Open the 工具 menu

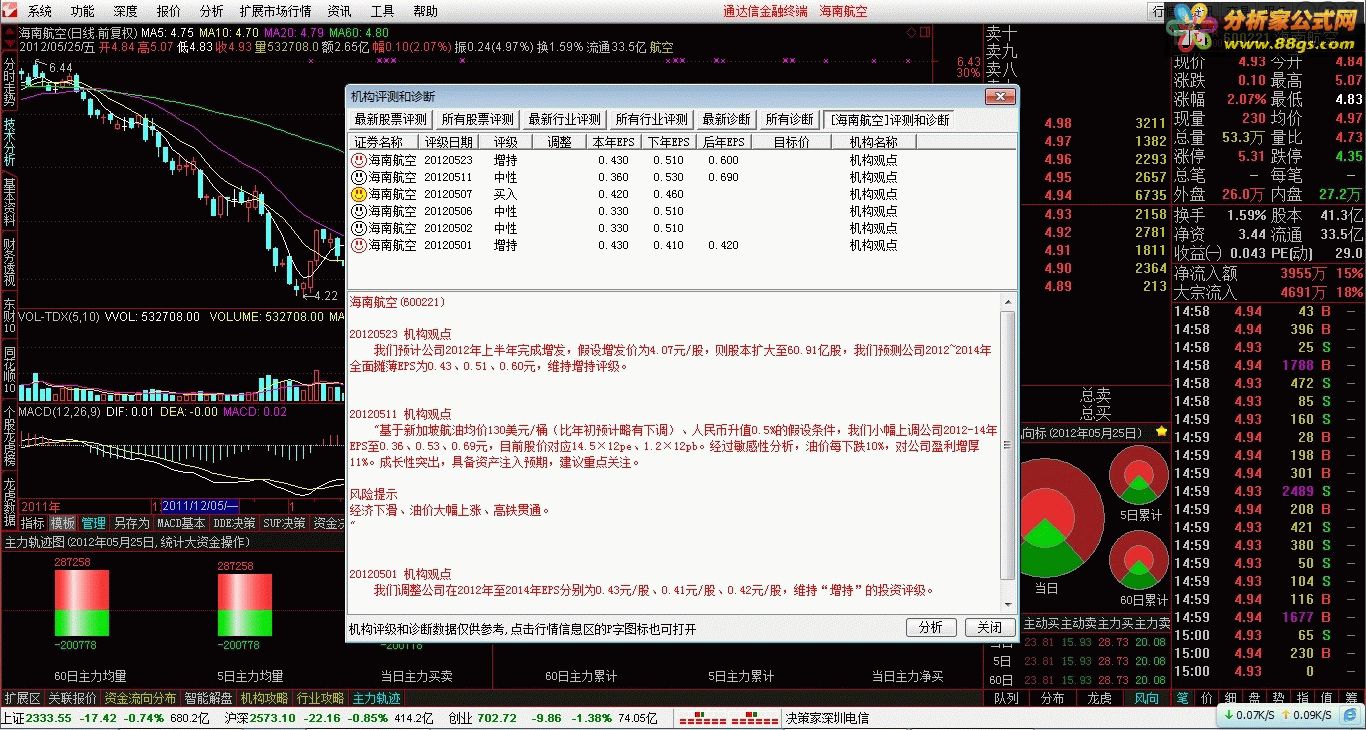click(382, 12)
